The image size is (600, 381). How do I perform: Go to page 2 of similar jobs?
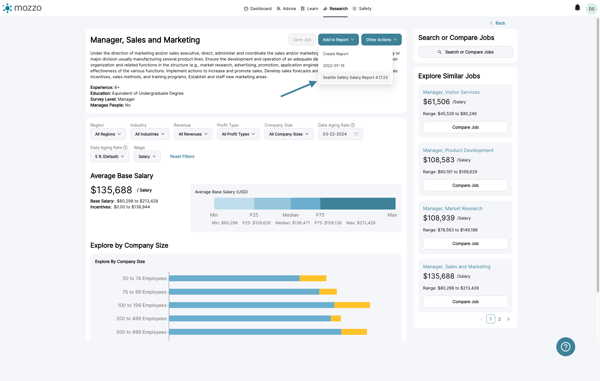499,319
